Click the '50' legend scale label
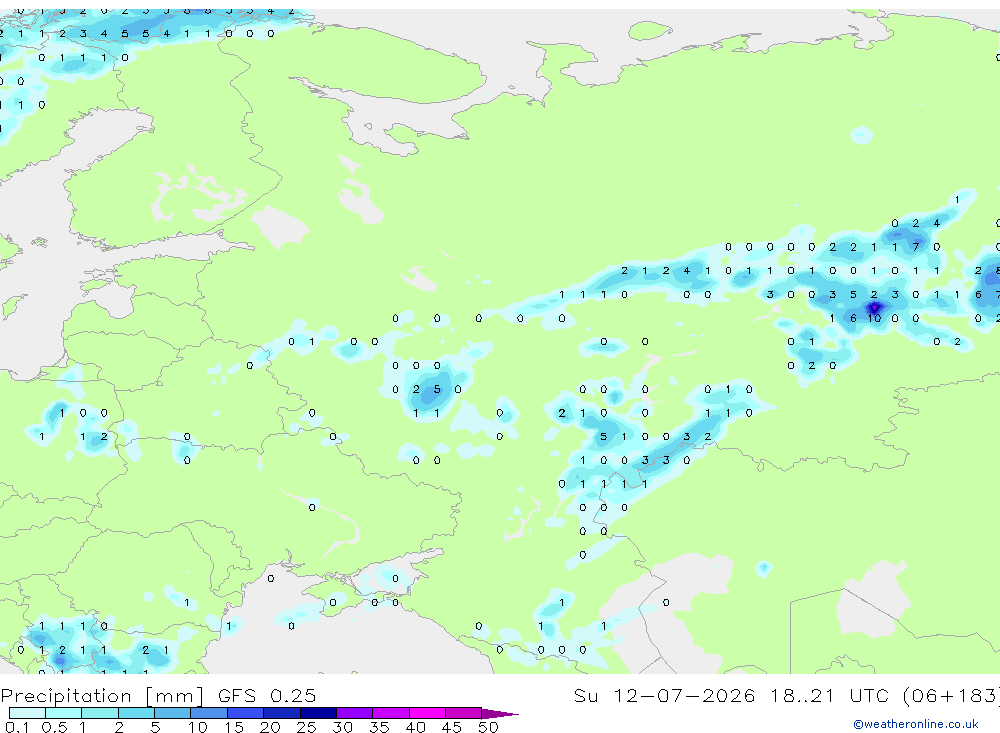1000x733 pixels. (x=488, y=727)
